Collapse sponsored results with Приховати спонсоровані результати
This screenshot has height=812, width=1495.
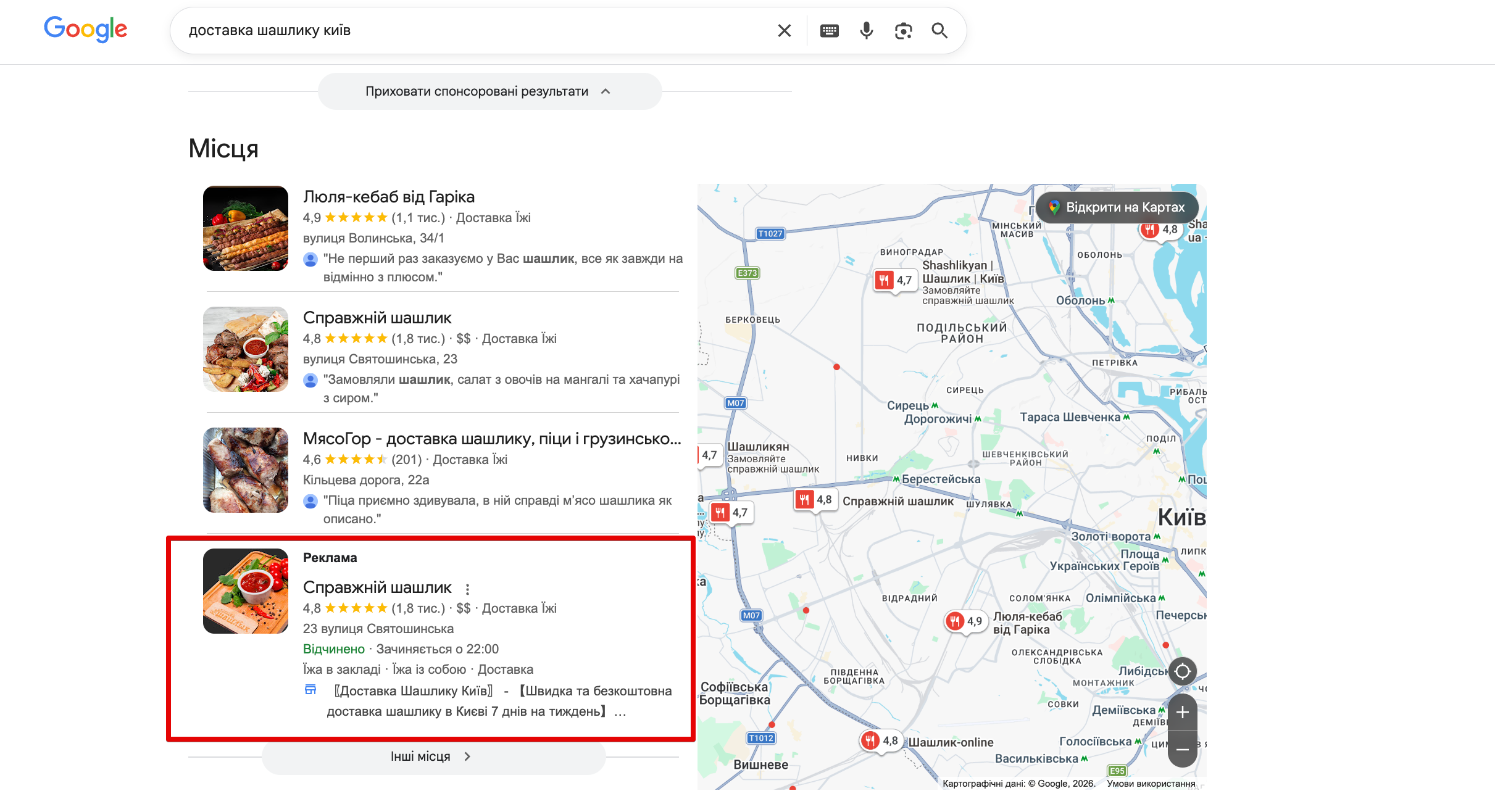coord(489,91)
